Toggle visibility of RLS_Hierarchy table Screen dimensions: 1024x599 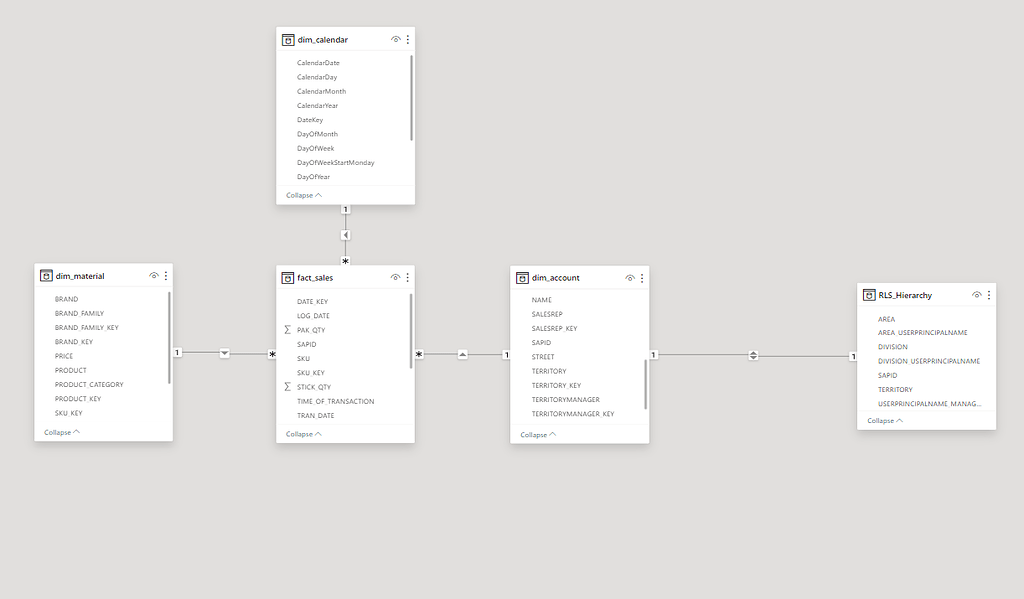tap(977, 295)
